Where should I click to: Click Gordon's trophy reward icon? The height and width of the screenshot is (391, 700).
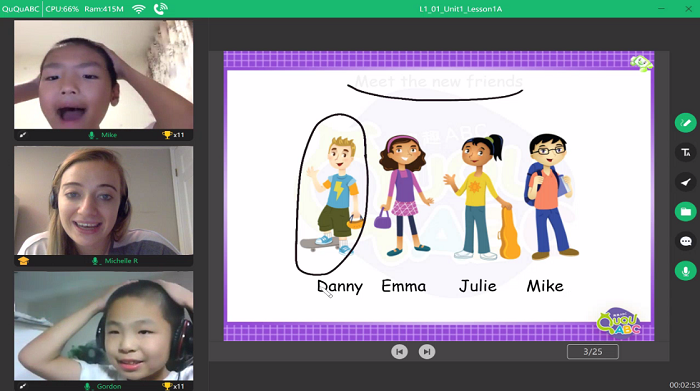pyautogui.click(x=167, y=386)
